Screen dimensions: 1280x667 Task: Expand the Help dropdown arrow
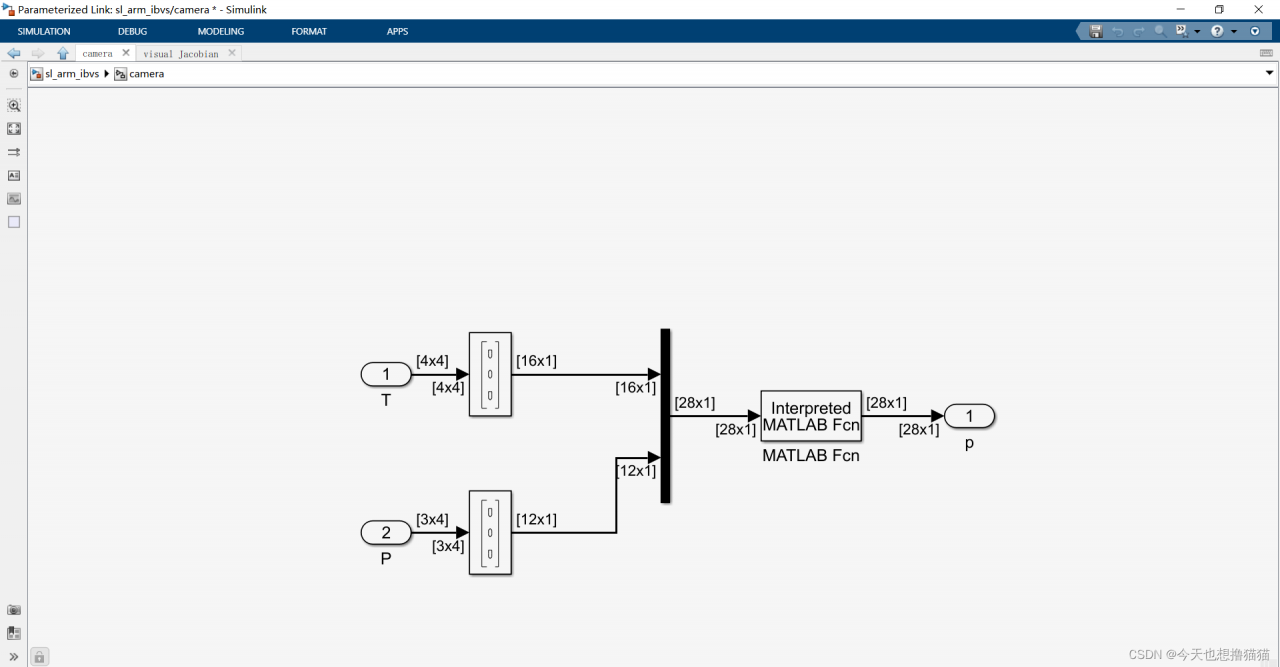(1233, 31)
